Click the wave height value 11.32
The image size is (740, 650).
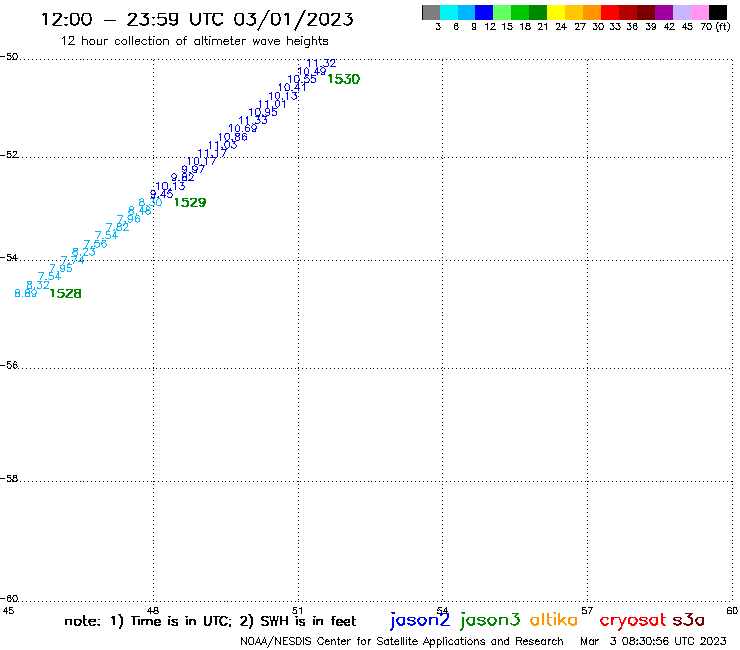click(321, 63)
